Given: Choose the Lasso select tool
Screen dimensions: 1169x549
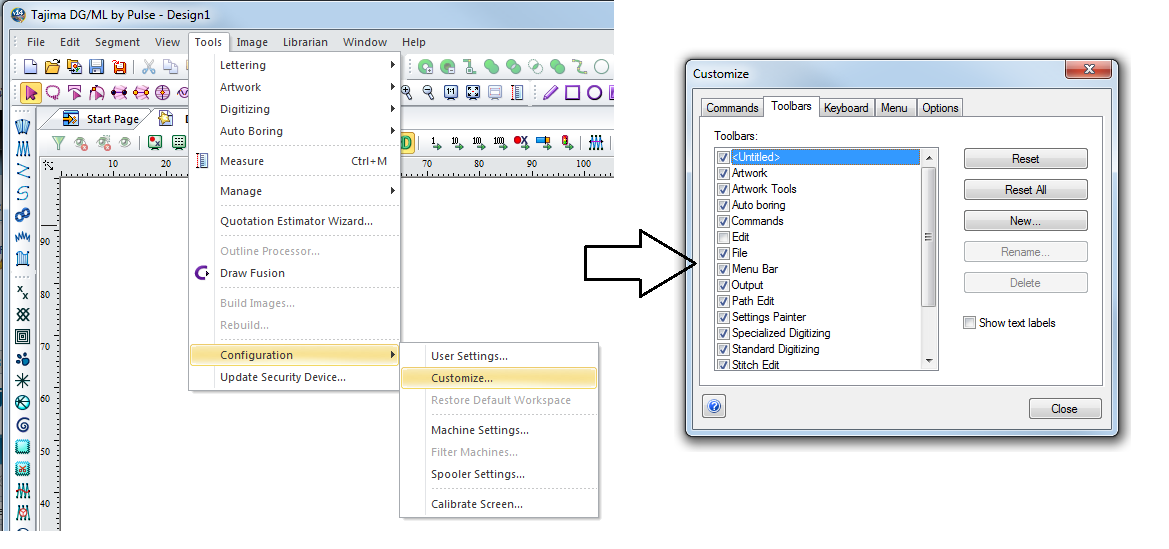Looking at the screenshot, I should tap(53, 92).
